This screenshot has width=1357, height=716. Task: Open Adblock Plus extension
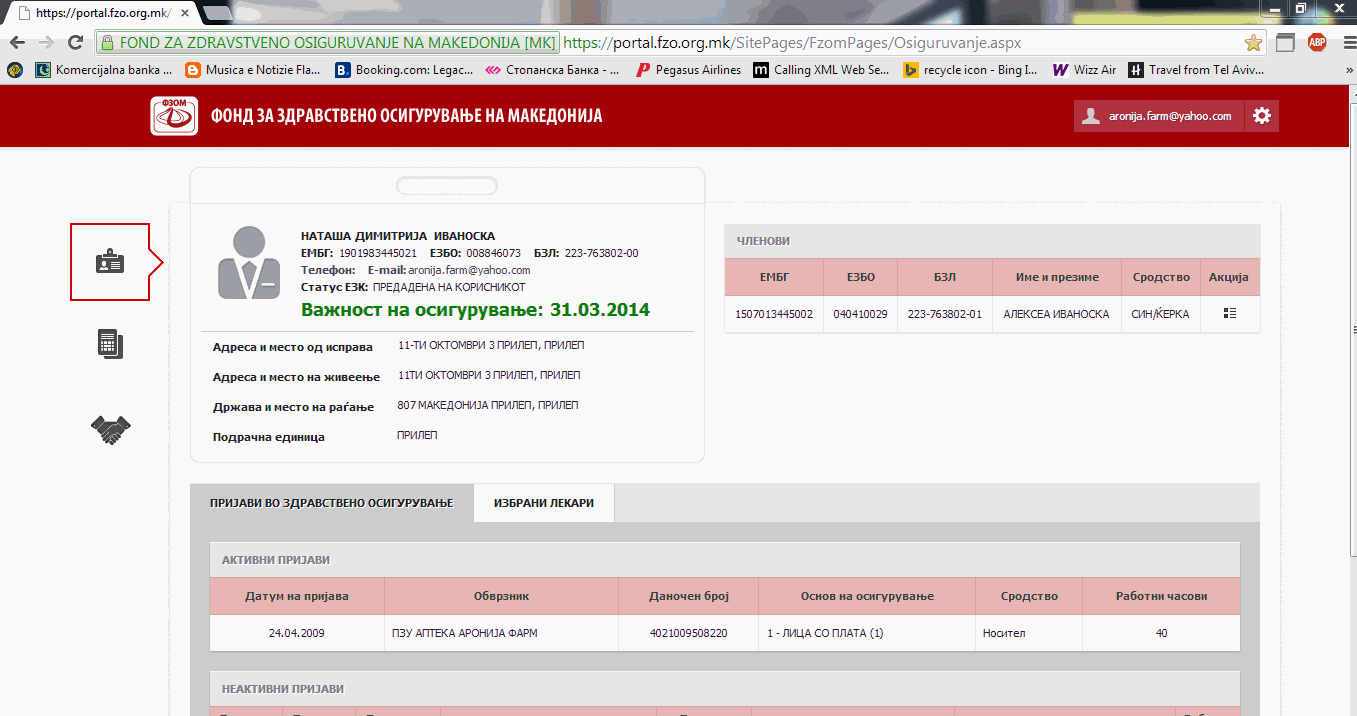(x=1317, y=42)
